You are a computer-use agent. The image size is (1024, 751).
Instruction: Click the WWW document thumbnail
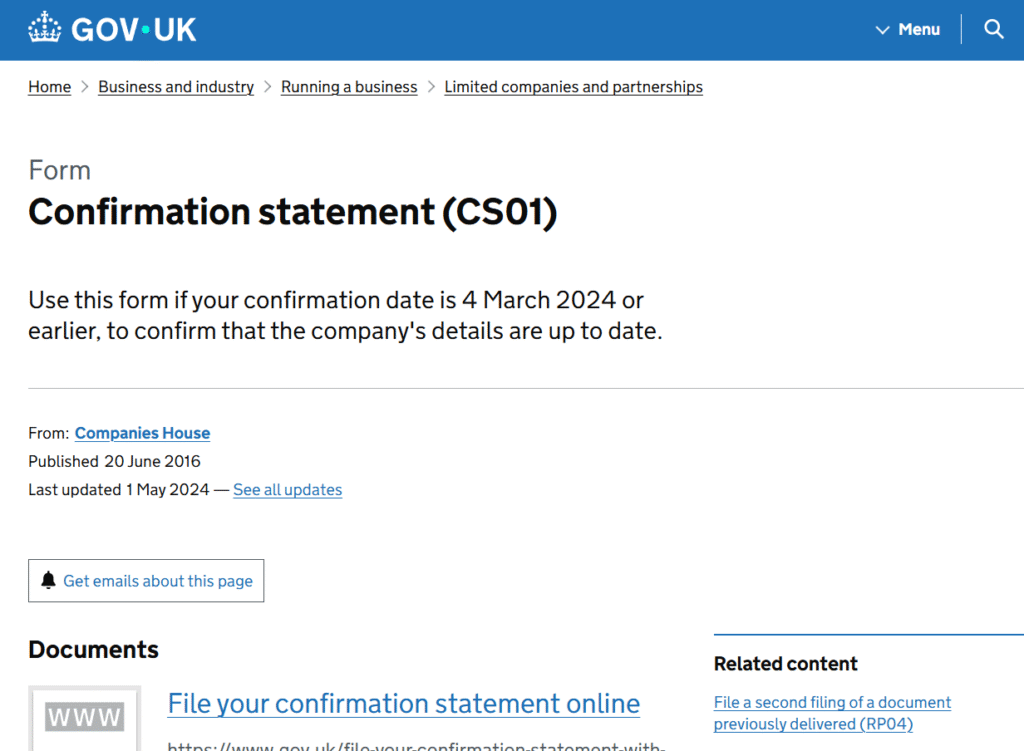coord(85,717)
